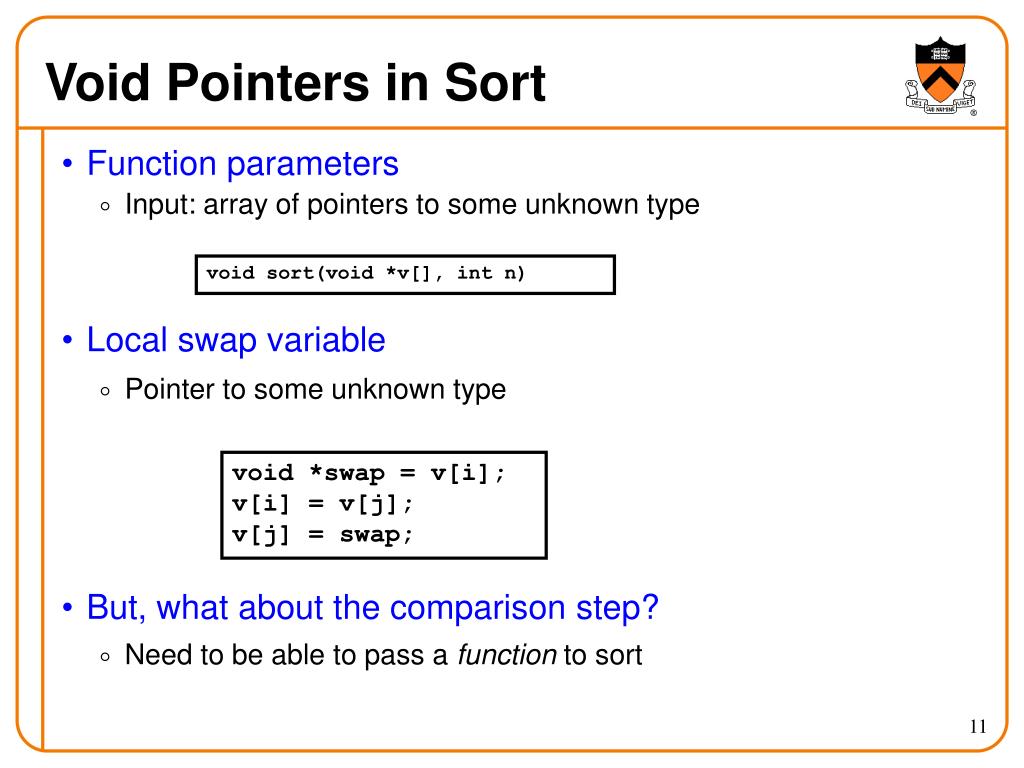Click the void *swap = v[i]; code line
This screenshot has width=1024, height=768.
click(x=369, y=473)
